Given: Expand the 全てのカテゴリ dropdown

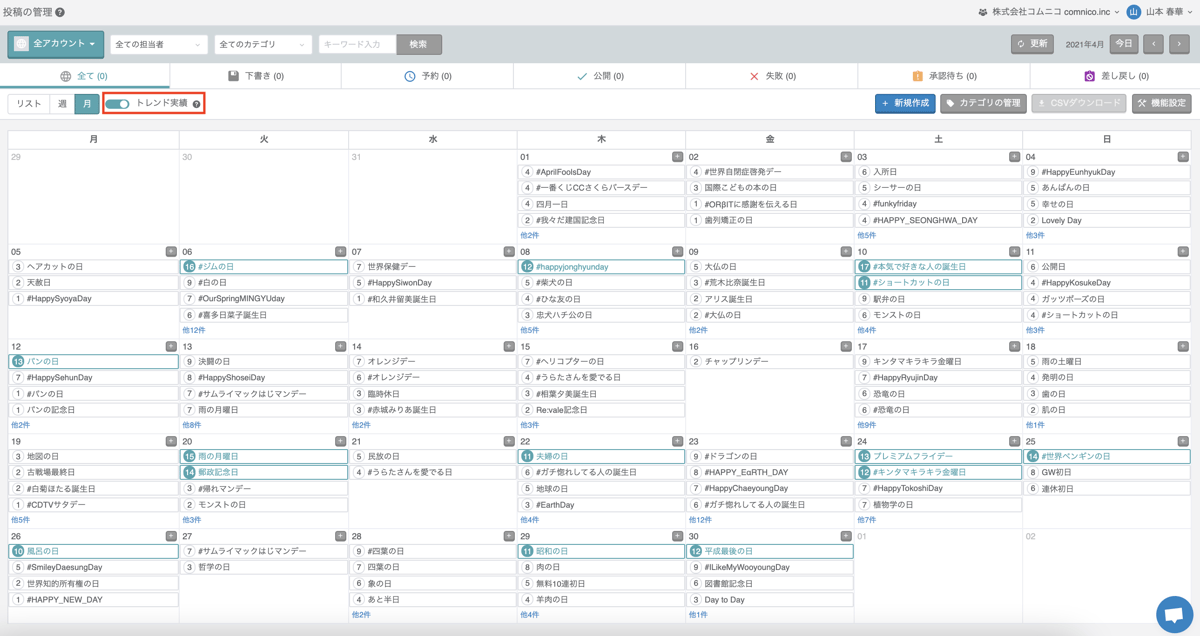Looking at the screenshot, I should coord(263,45).
